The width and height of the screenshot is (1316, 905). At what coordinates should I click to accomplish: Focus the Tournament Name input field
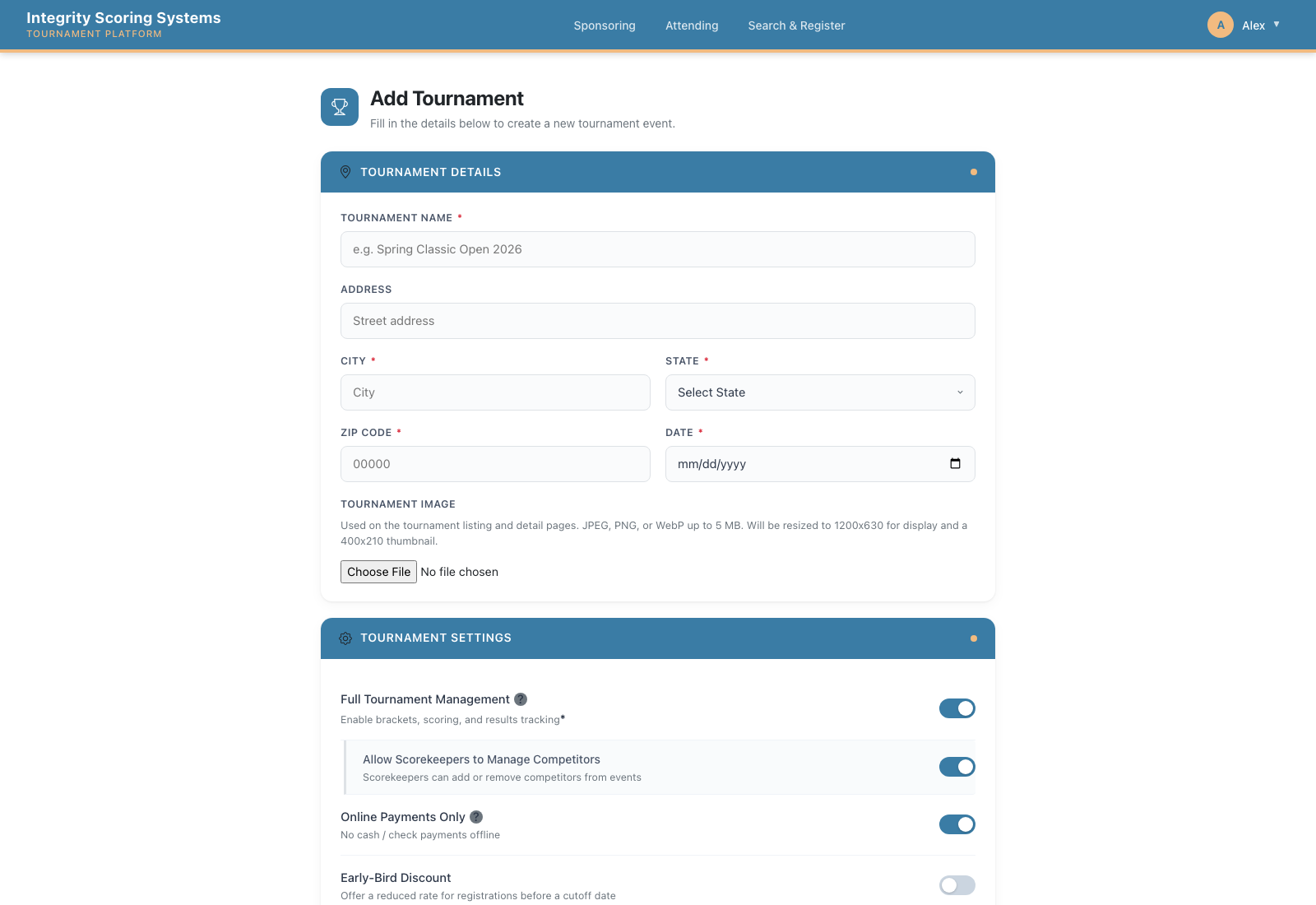658,249
